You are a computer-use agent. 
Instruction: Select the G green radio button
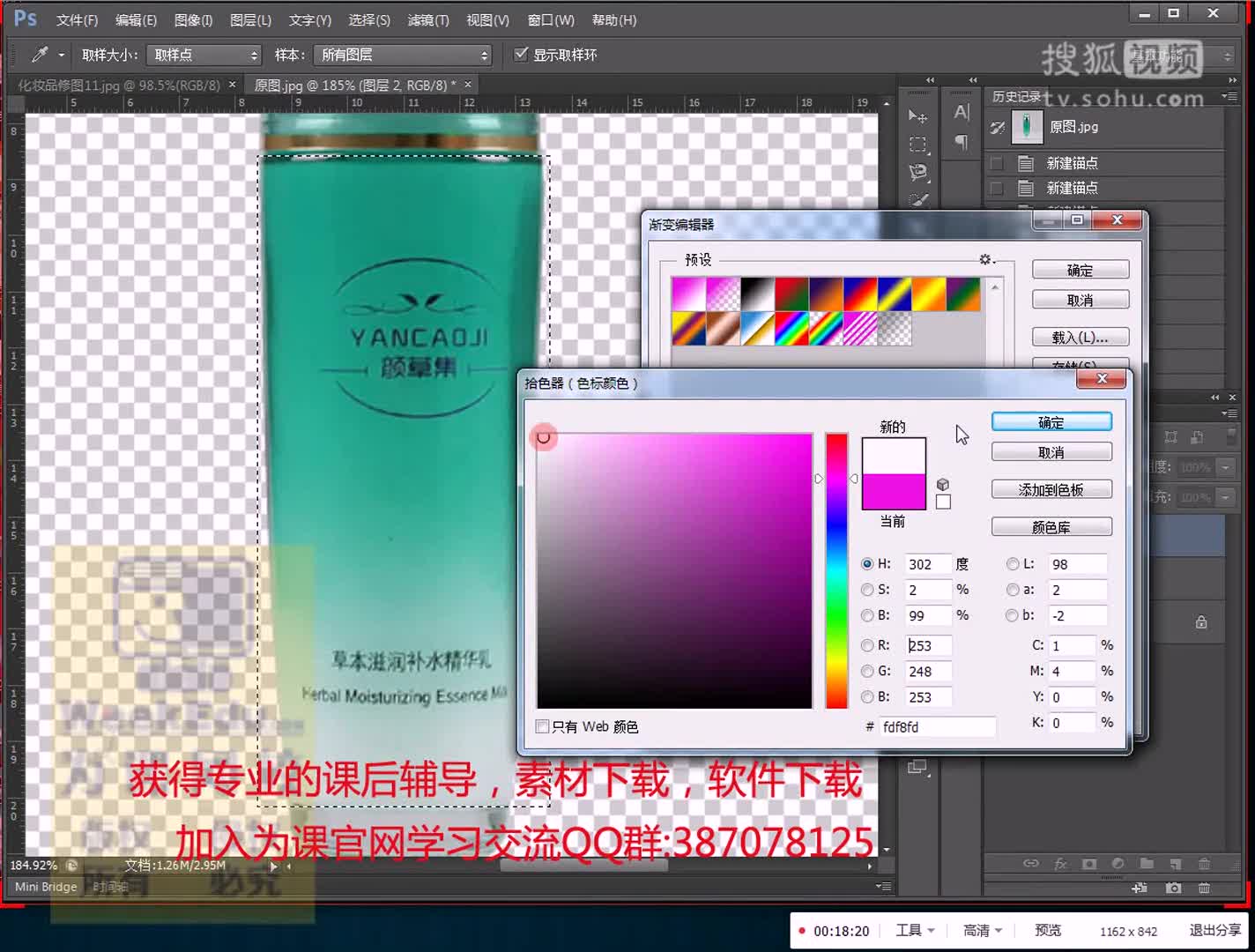pyautogui.click(x=867, y=671)
